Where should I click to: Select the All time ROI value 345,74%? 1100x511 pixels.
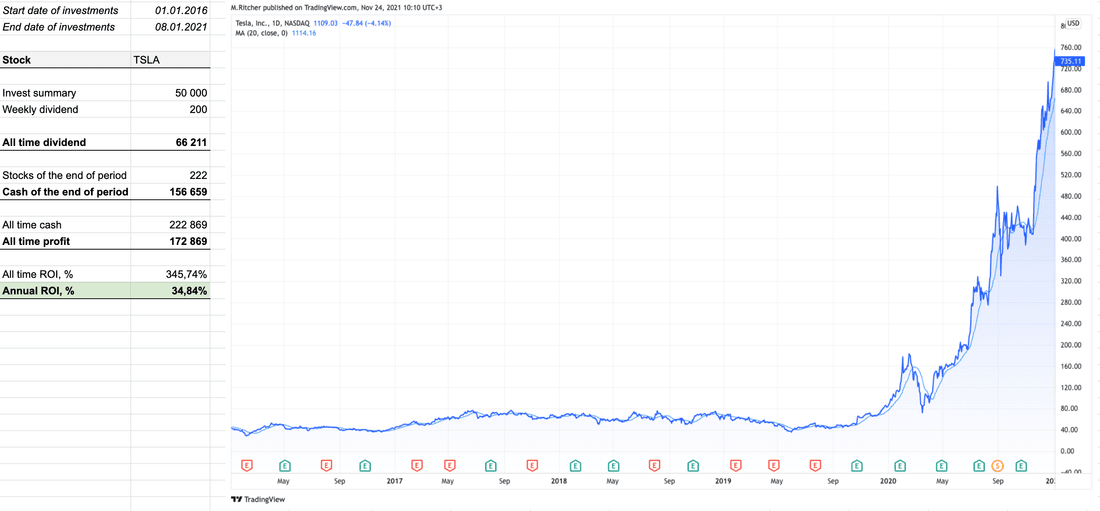170,274
